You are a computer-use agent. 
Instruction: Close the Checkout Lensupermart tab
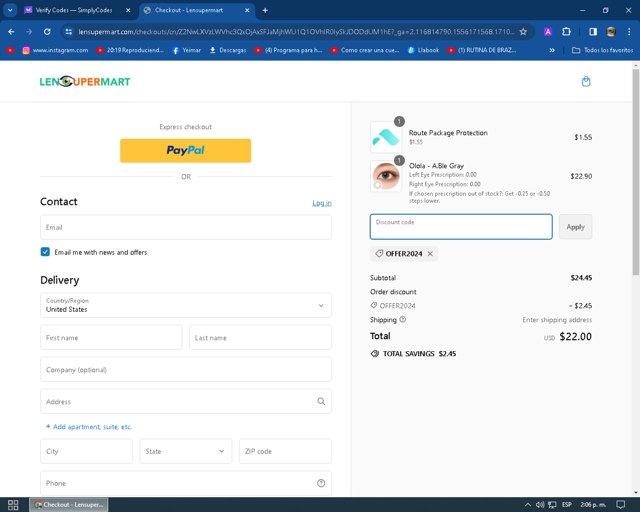pos(247,10)
